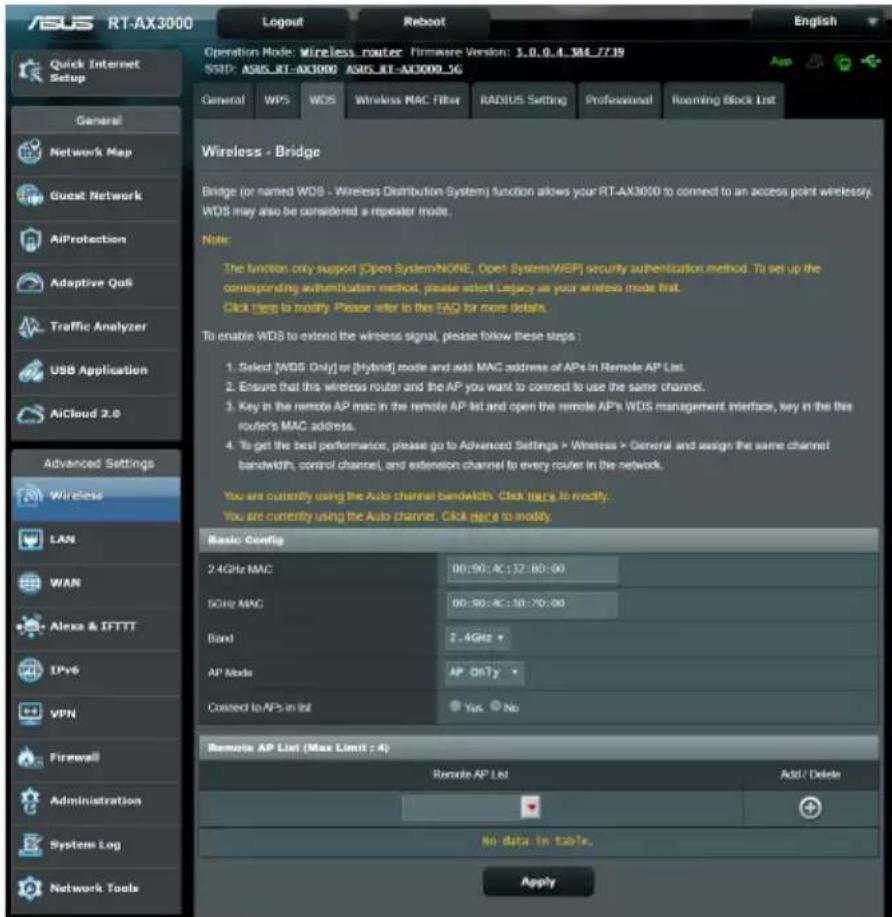Click the Logout button
Viewport: 892px width, 917px height.
(283, 22)
